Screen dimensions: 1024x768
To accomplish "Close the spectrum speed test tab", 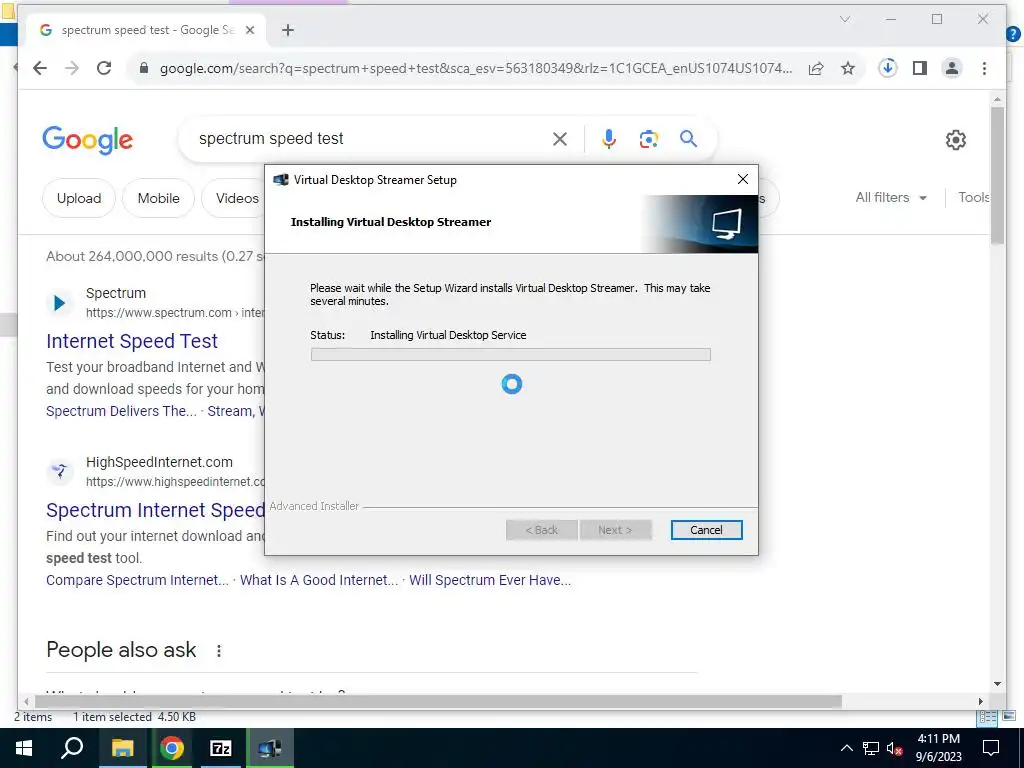I will coord(249,30).
